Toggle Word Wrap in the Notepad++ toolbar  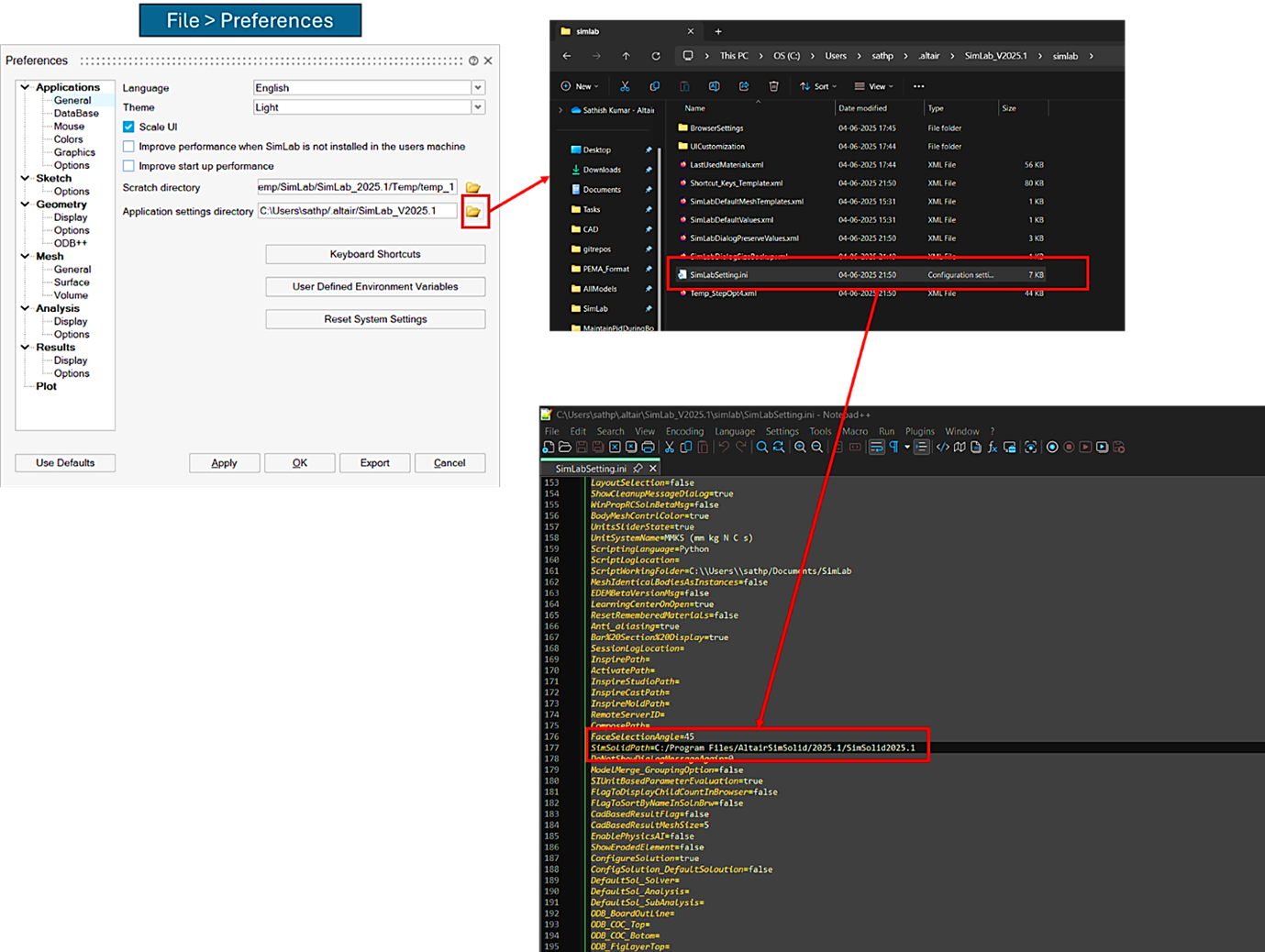pos(877,448)
